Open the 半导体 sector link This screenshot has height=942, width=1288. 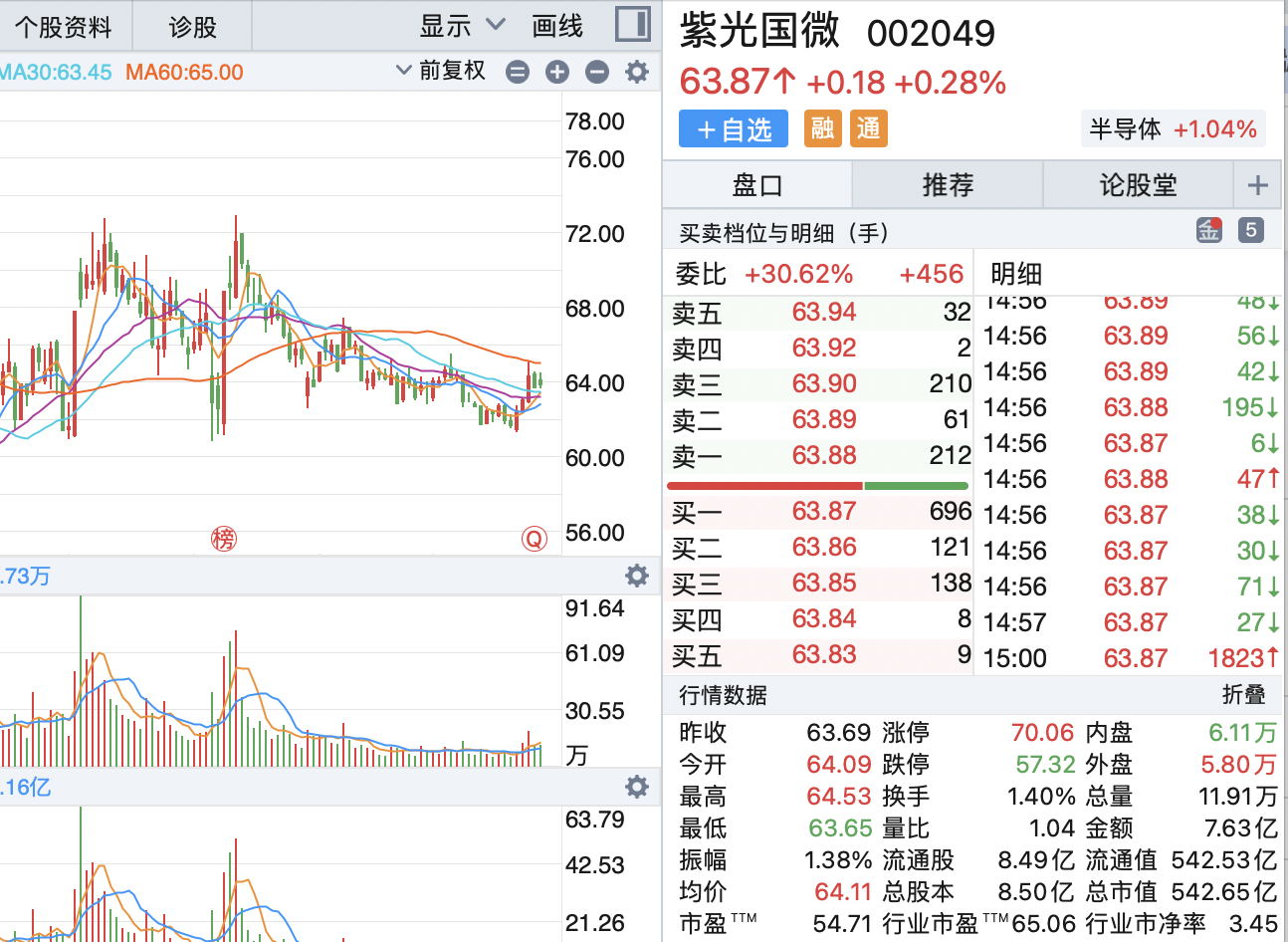point(1175,128)
